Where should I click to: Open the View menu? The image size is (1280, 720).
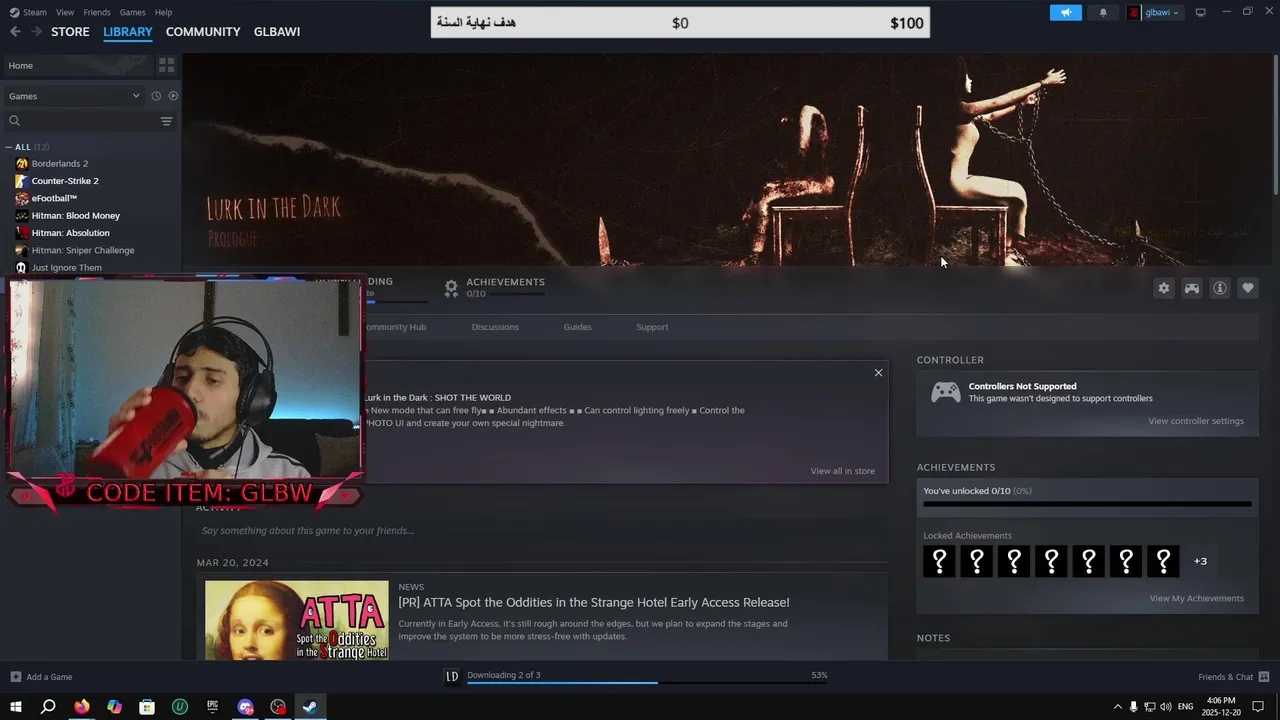tap(65, 12)
